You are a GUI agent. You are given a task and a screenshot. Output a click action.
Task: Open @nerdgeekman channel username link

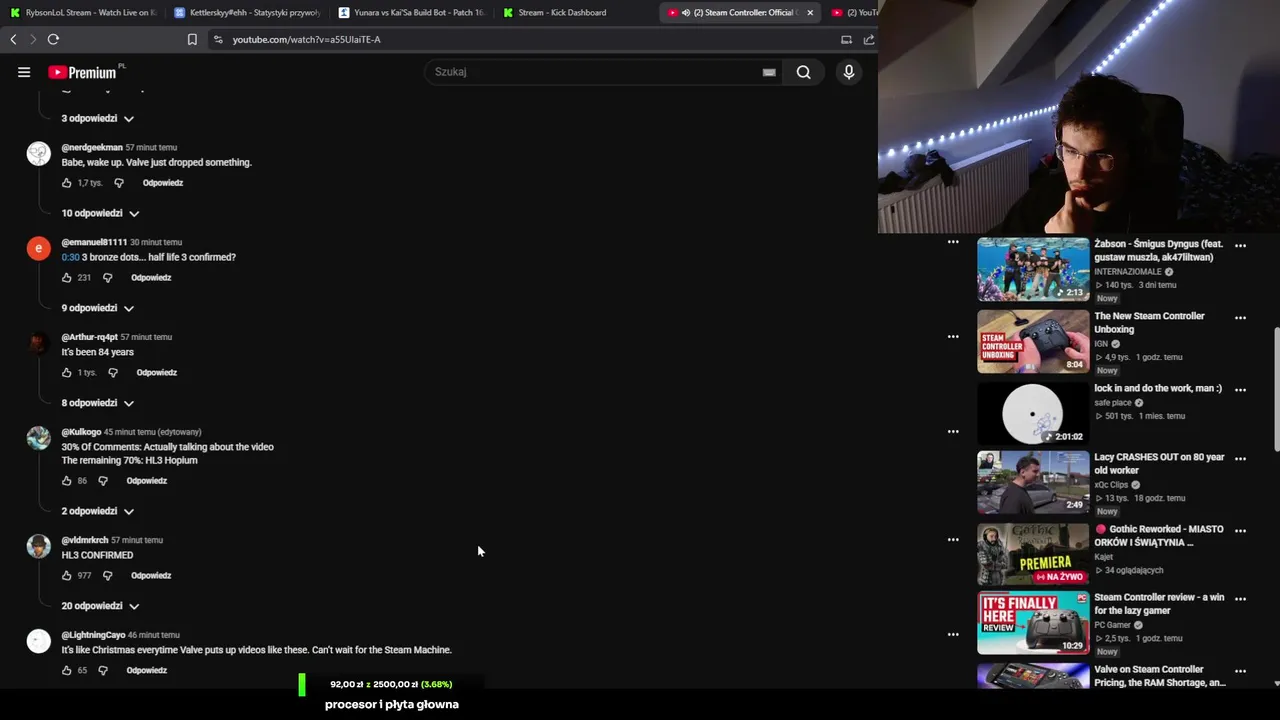[92, 147]
